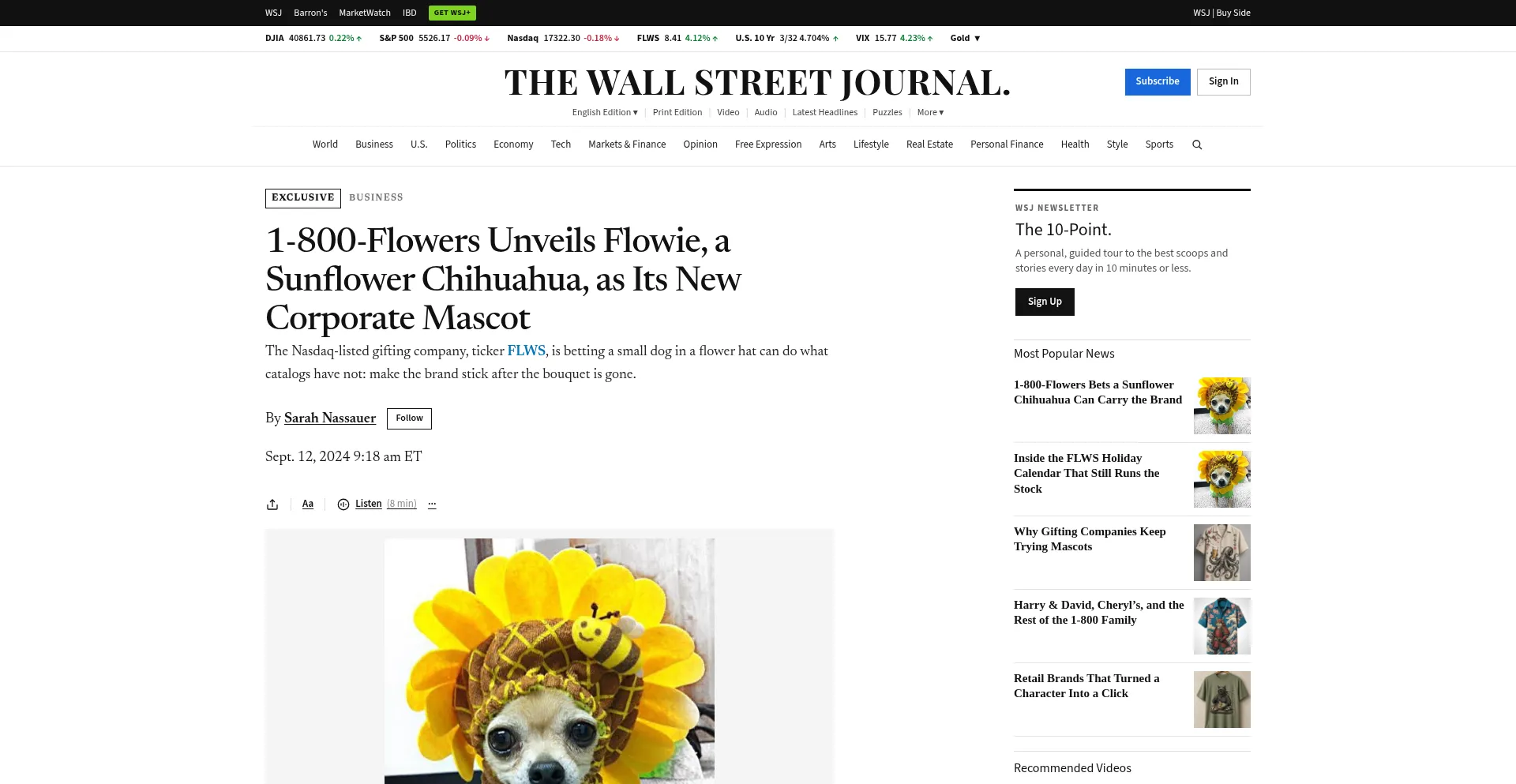This screenshot has width=1516, height=784.
Task: Click the blue Subscribe button
Action: (x=1158, y=82)
